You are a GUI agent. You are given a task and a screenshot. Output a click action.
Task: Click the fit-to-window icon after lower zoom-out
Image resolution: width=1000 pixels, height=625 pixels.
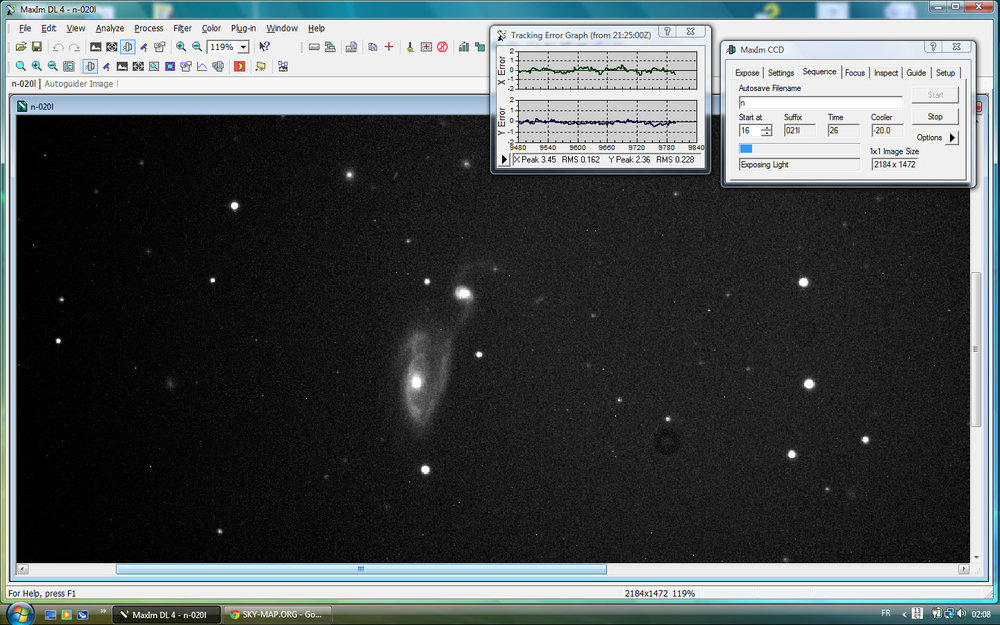click(69, 66)
